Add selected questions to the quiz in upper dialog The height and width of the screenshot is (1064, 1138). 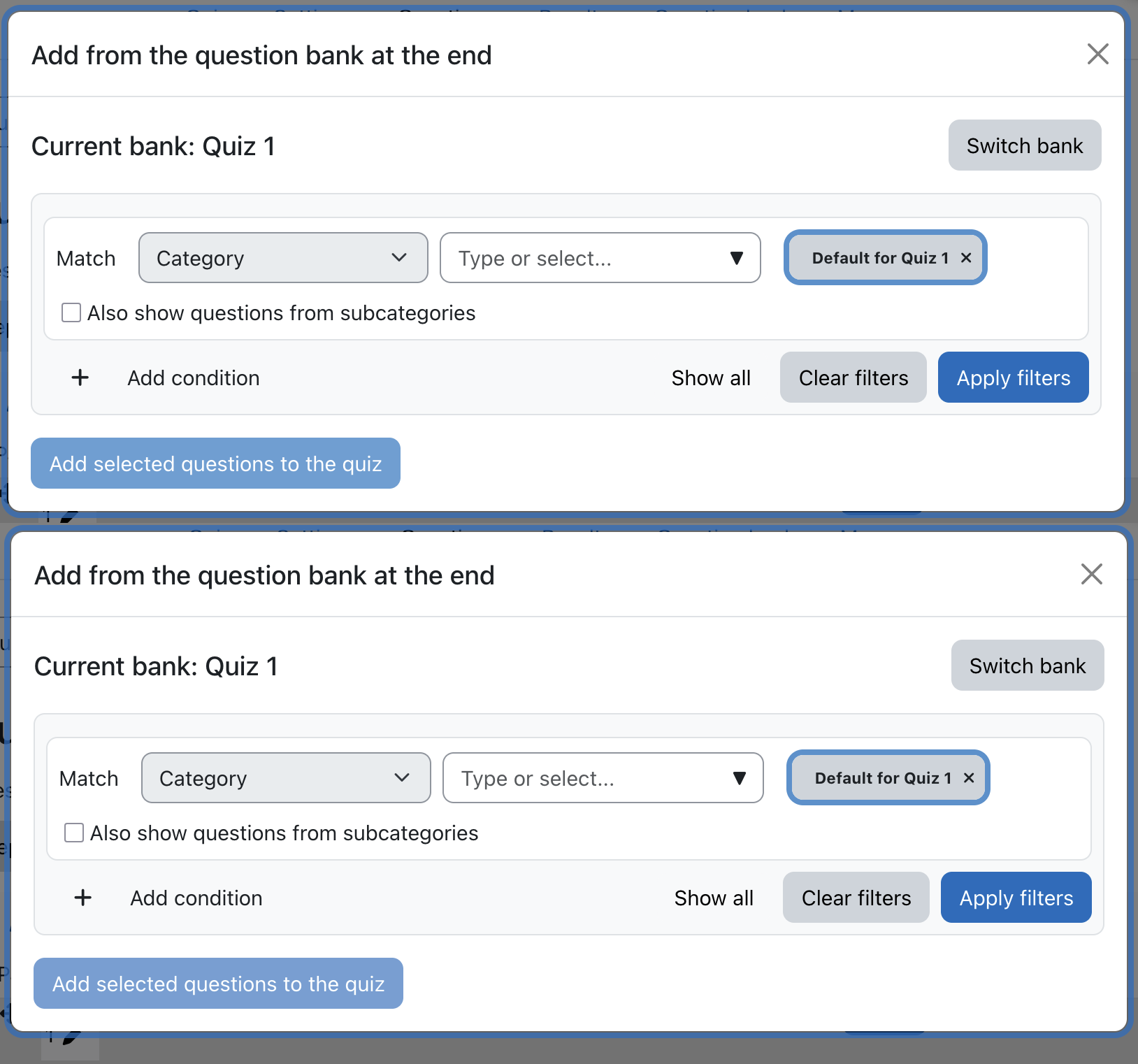[x=215, y=463]
